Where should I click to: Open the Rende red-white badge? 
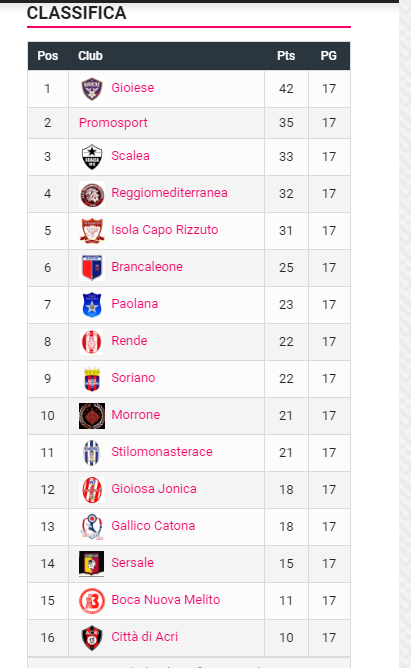tap(92, 342)
